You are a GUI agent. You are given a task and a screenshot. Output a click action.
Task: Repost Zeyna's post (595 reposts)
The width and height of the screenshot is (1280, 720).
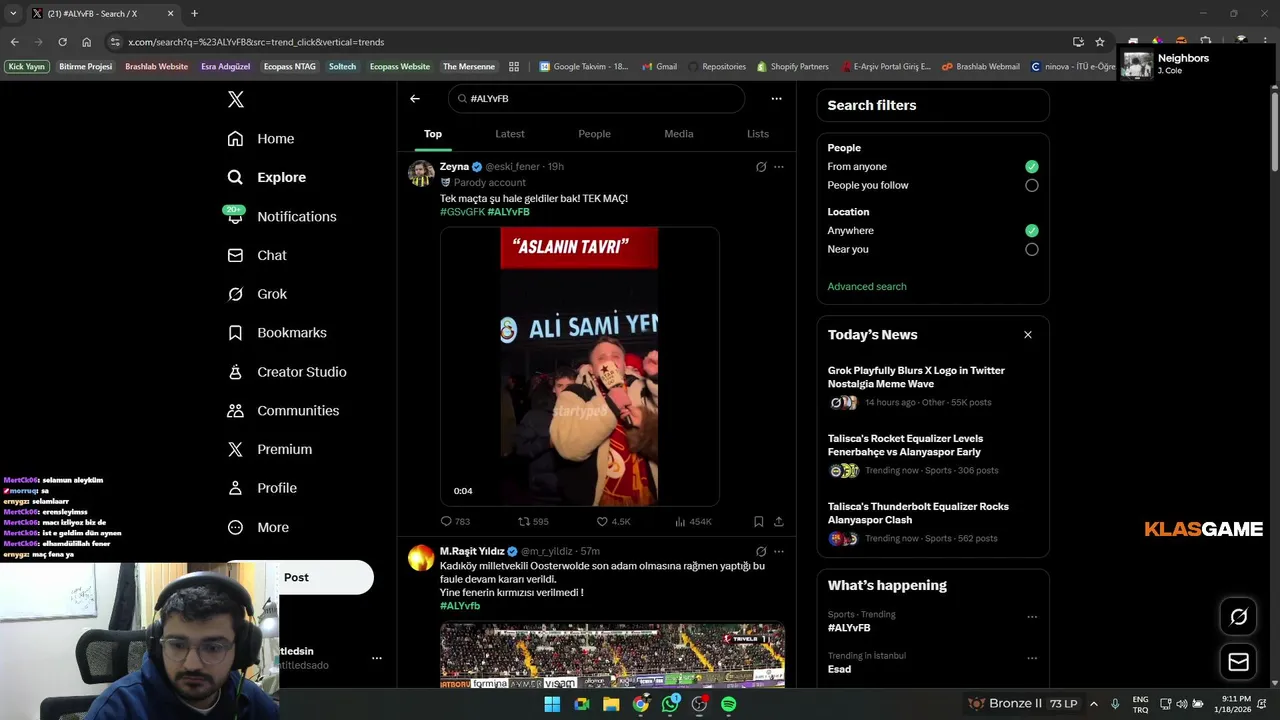pyautogui.click(x=533, y=521)
